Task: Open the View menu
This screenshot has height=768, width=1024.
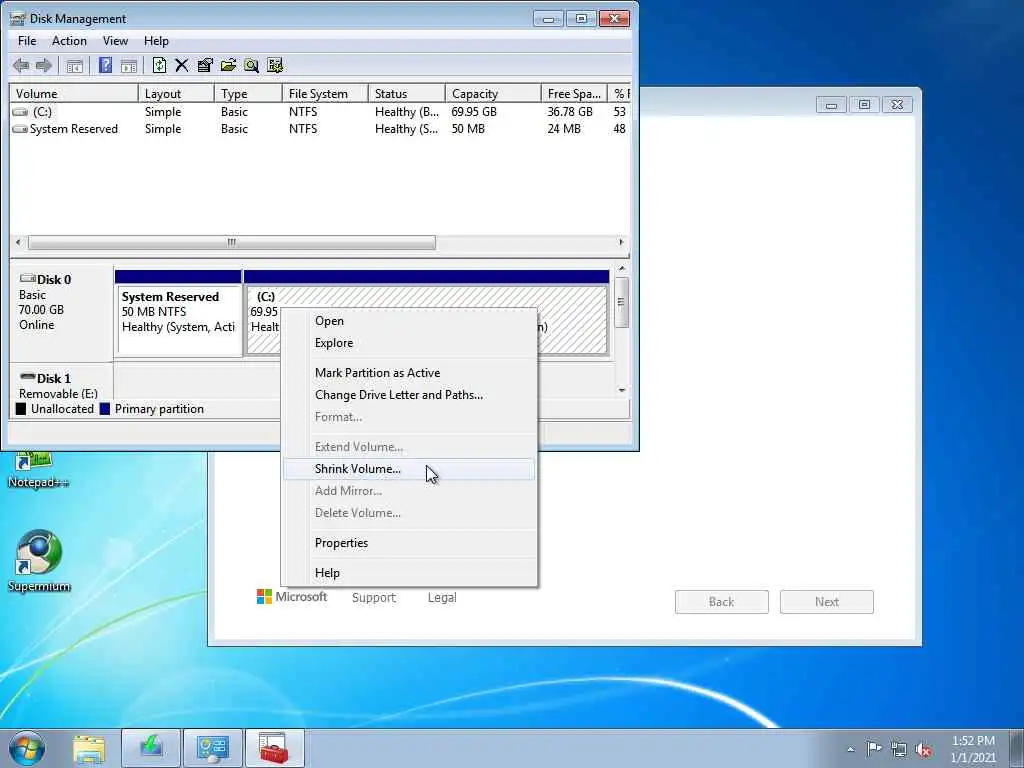Action: [115, 40]
